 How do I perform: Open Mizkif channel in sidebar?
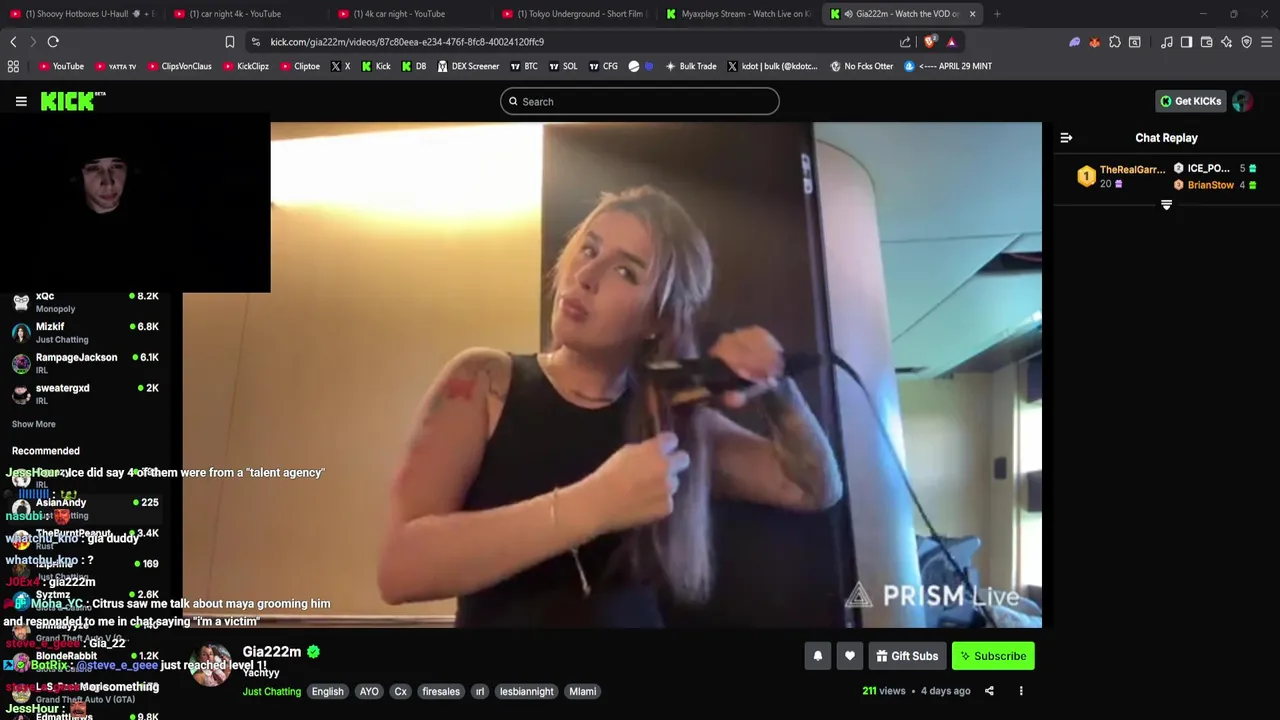(85, 332)
